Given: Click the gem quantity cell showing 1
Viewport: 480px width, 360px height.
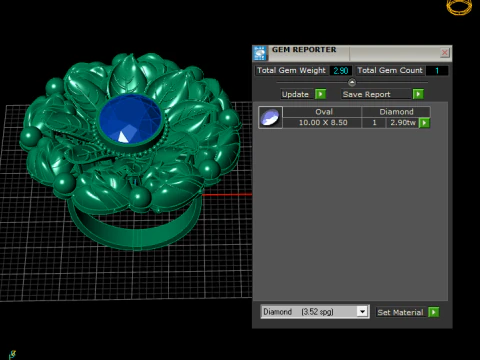Looking at the screenshot, I should pyautogui.click(x=374, y=123).
